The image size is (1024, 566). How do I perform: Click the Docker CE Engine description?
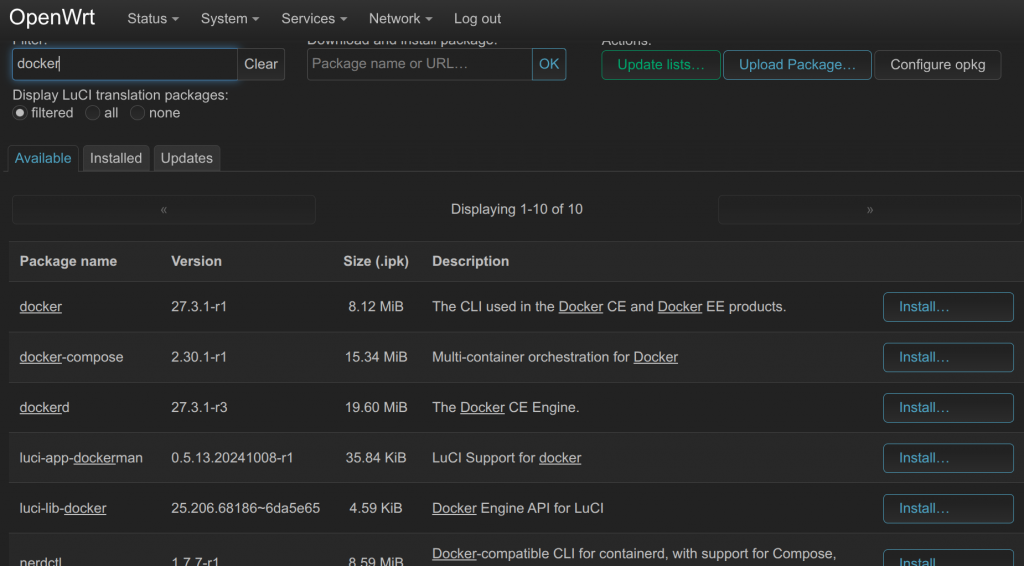pyautogui.click(x=505, y=407)
